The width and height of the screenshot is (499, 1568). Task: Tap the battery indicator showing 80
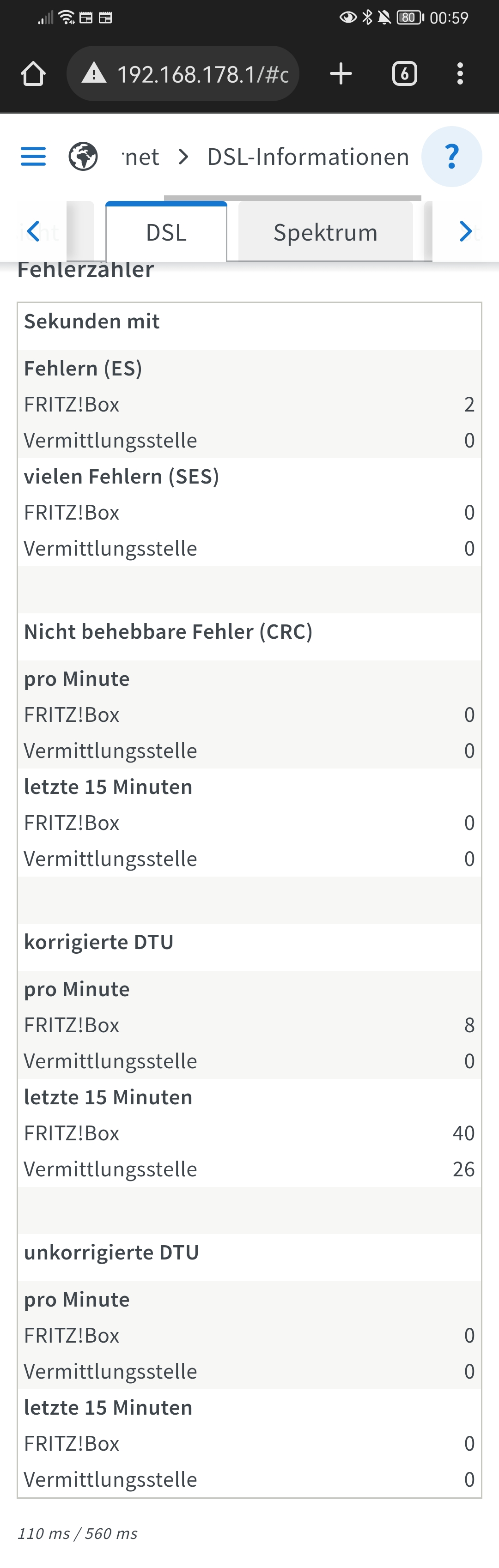tap(409, 18)
